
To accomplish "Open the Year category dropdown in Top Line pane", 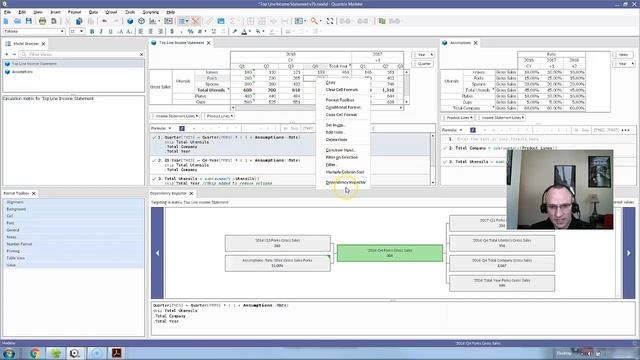I will 423,55.
